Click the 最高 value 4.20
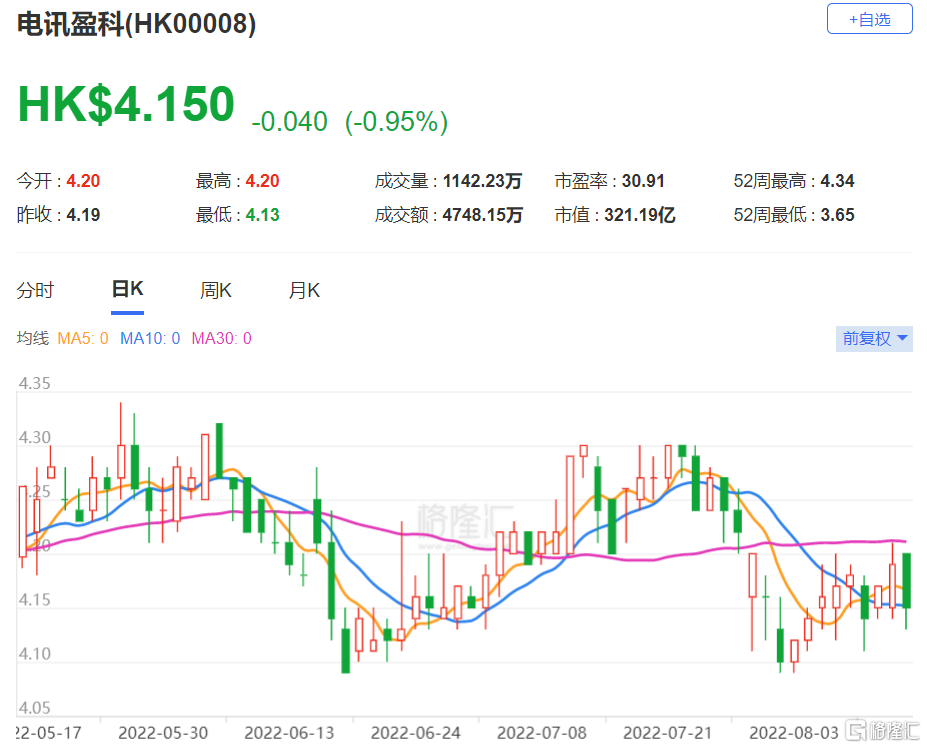The width and height of the screenshot is (927, 748). point(262,181)
